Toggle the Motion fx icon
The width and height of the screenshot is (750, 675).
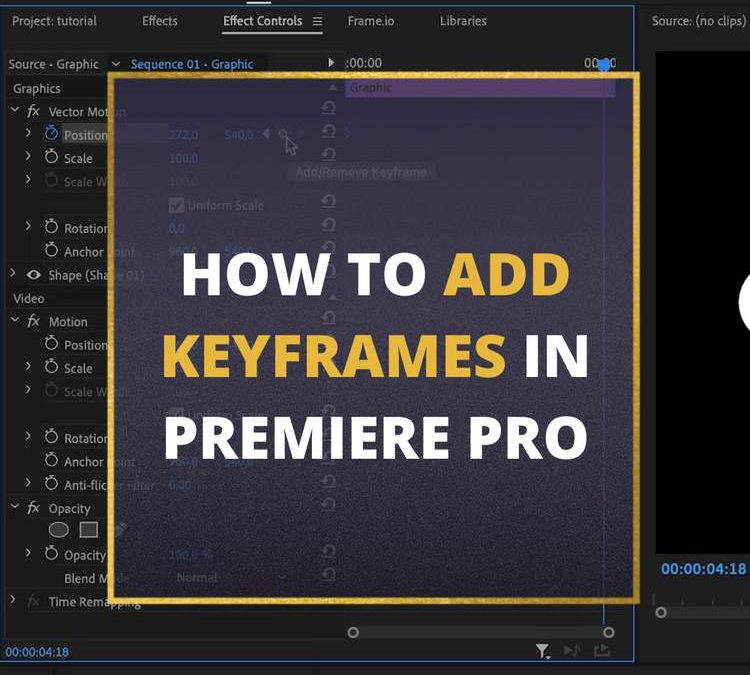33,321
